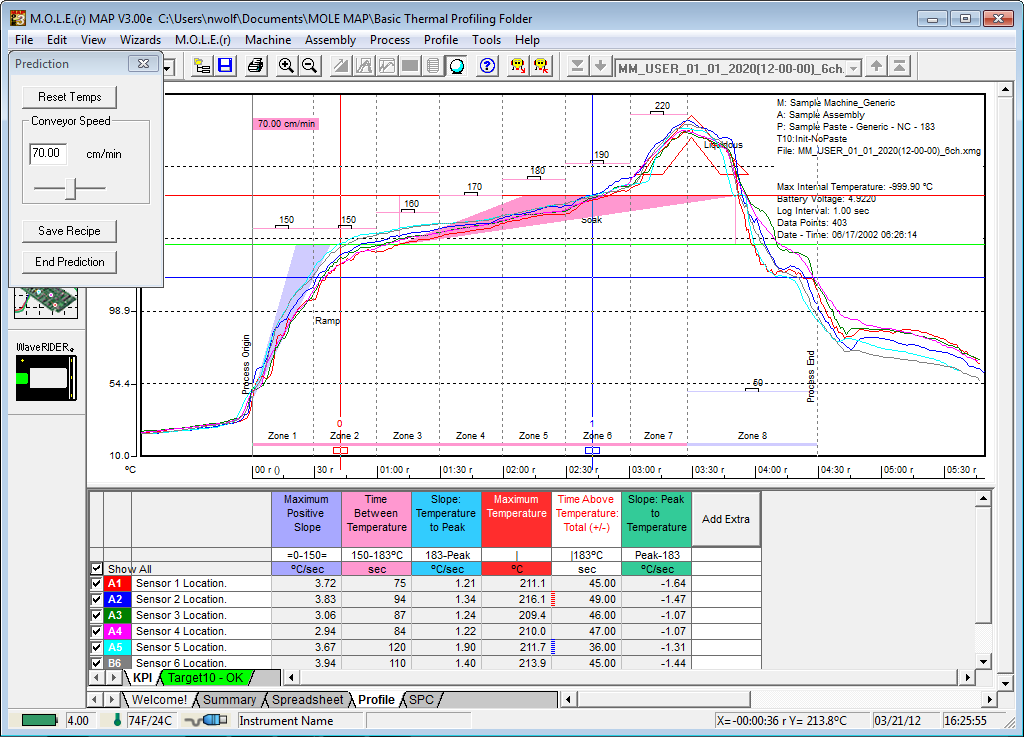Click the Maximum Temperature column header
The image size is (1024, 737).
[517, 519]
